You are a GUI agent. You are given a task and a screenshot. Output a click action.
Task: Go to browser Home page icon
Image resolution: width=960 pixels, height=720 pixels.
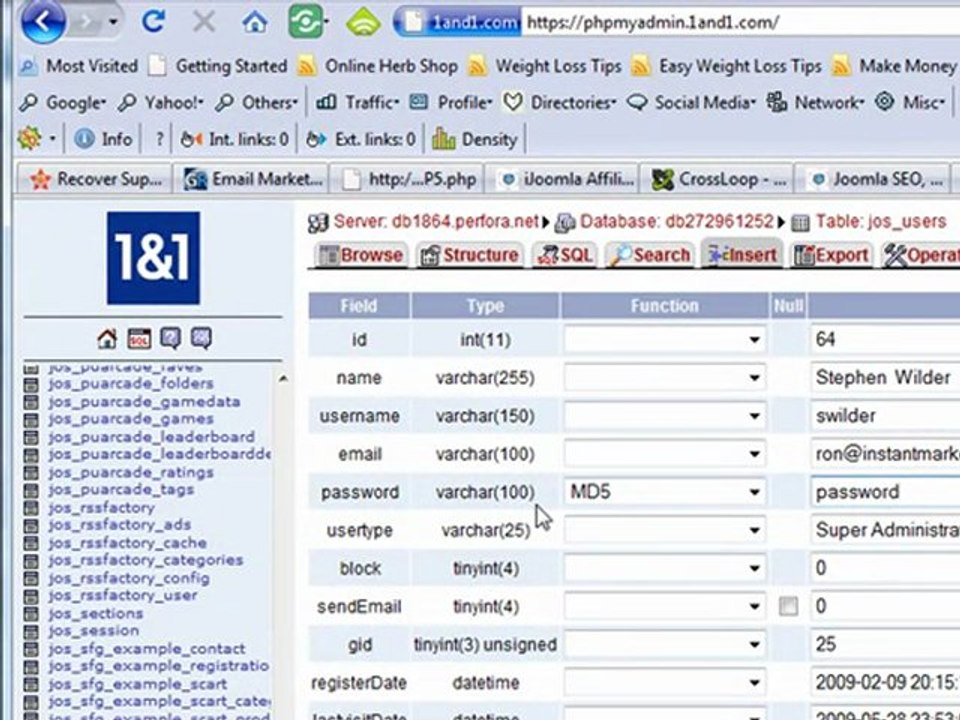(255, 23)
